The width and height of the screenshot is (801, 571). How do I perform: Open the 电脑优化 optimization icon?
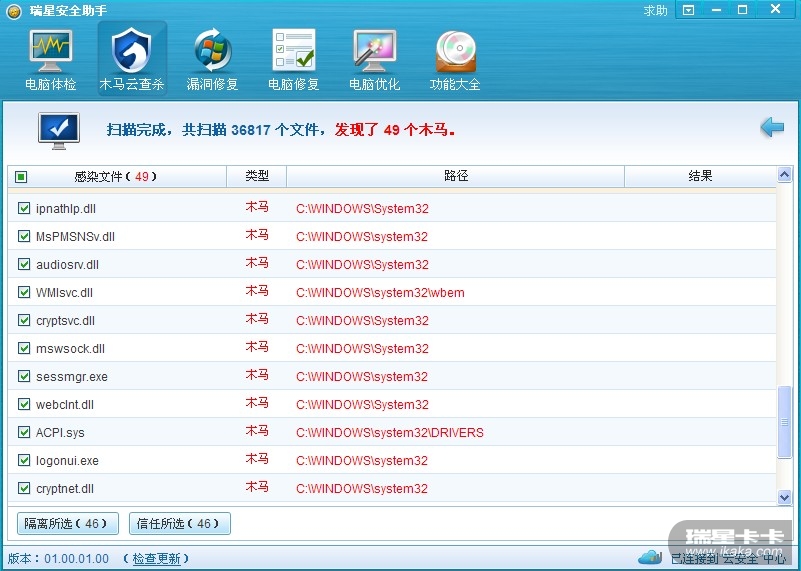374,60
